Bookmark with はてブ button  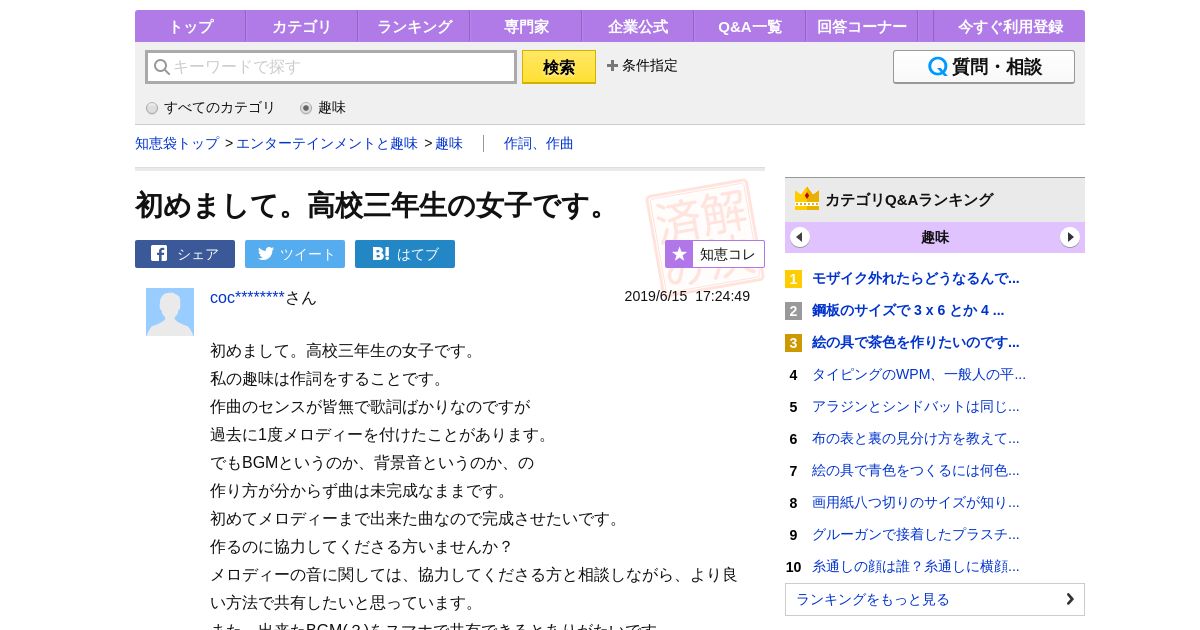coord(405,254)
